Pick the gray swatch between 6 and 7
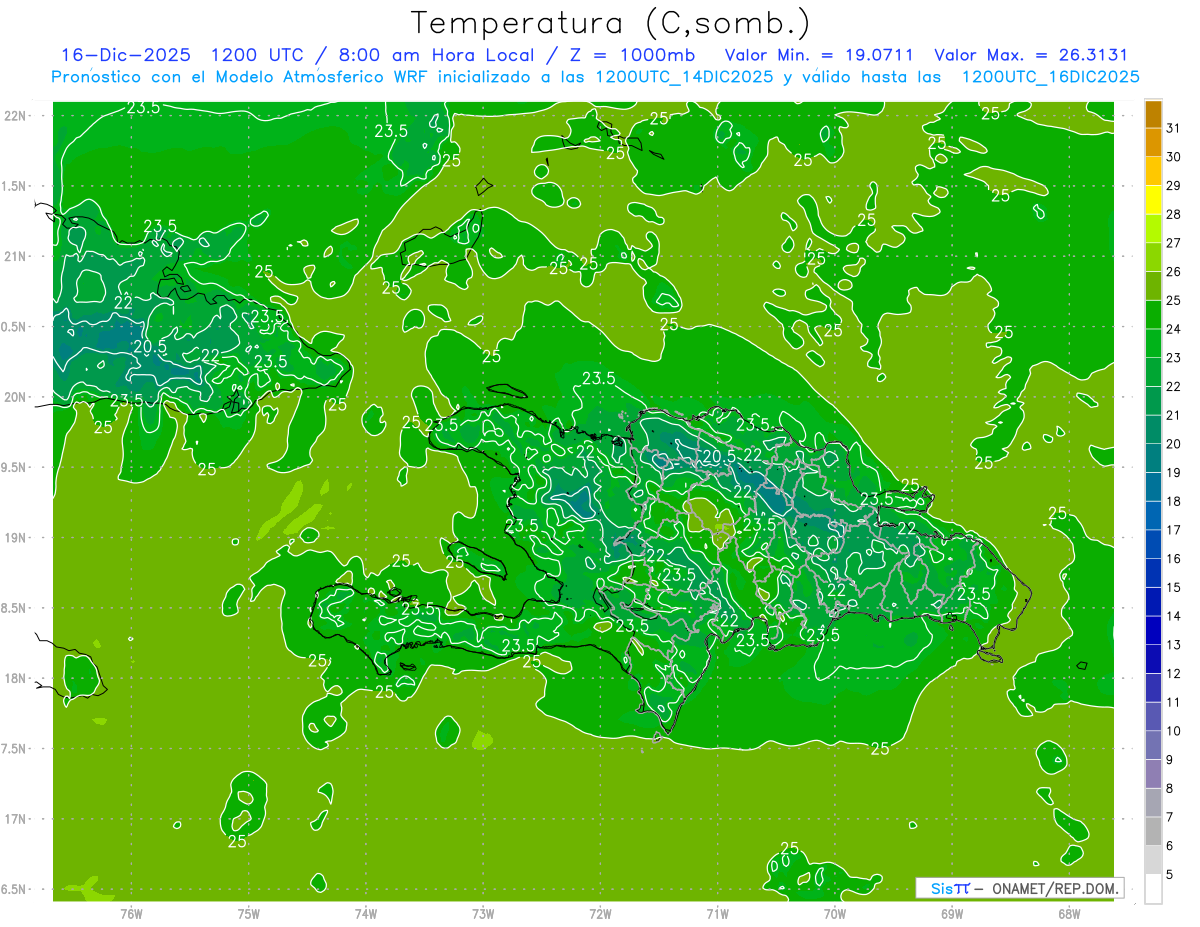The height and width of the screenshot is (927, 1200). coord(1153,832)
